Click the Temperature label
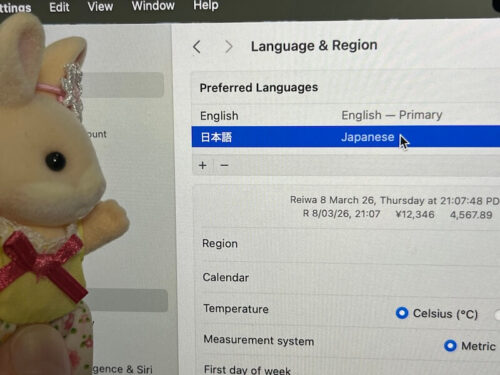Viewport: 500px width, 375px height. click(x=236, y=309)
